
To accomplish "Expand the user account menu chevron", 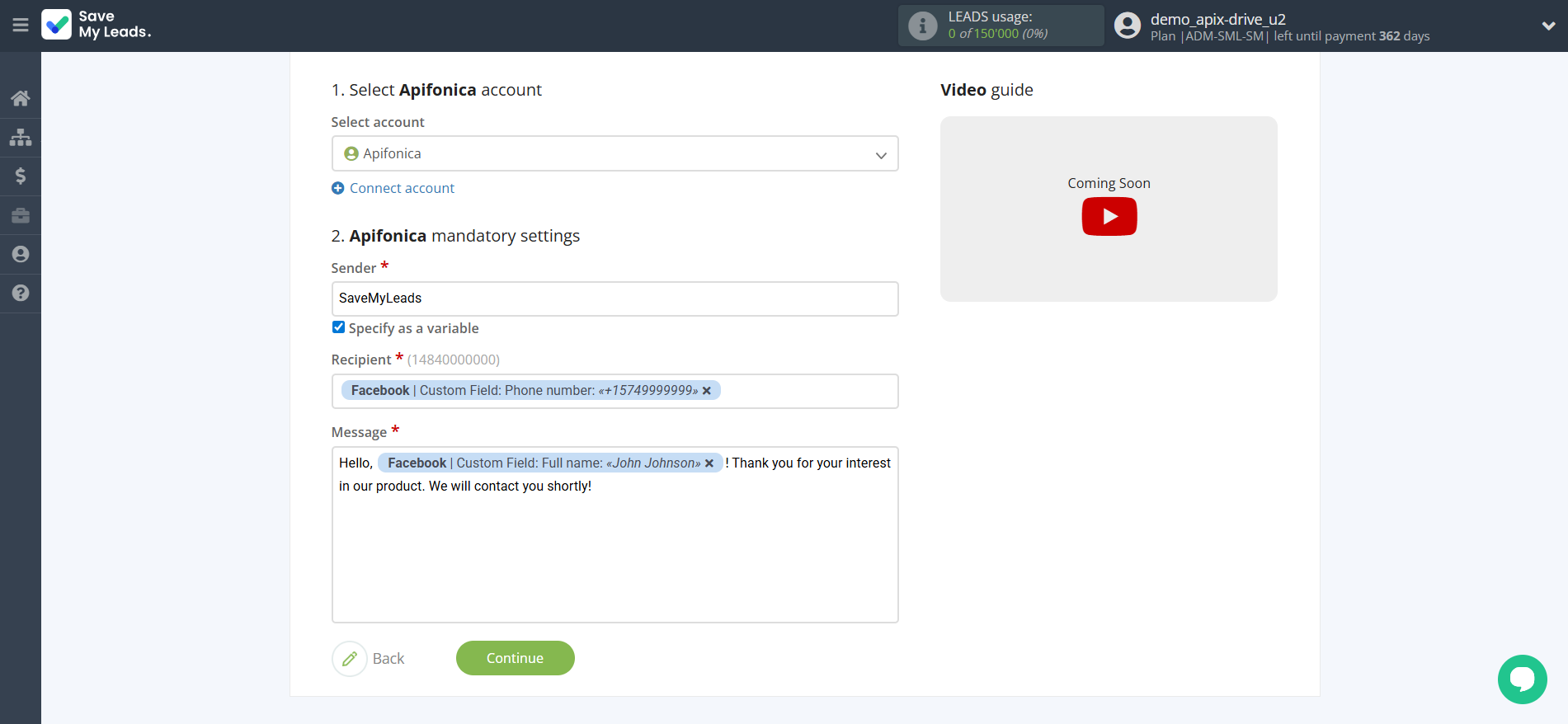I will tap(1548, 26).
